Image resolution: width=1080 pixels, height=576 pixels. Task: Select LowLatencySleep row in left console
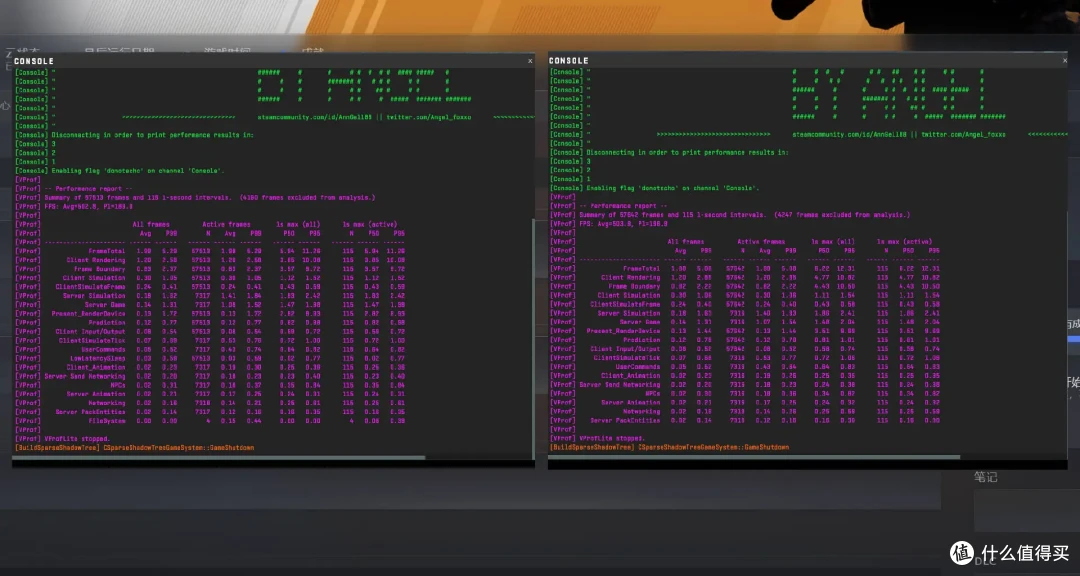(210, 358)
